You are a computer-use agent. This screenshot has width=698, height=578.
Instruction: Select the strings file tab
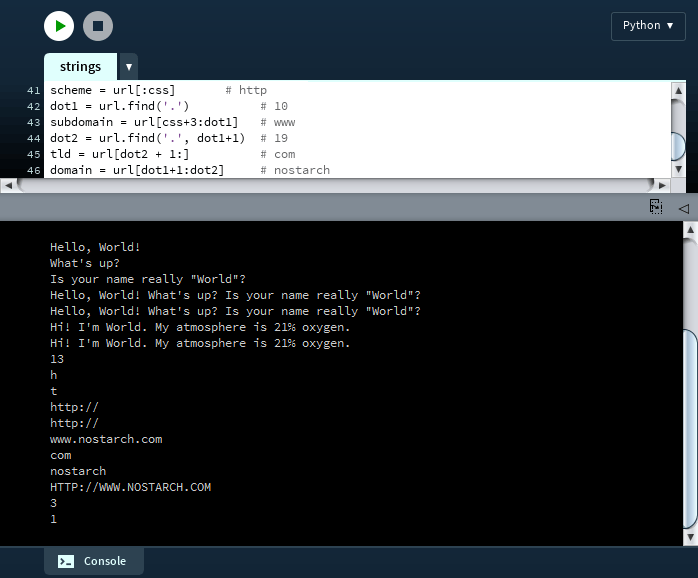pos(81,67)
